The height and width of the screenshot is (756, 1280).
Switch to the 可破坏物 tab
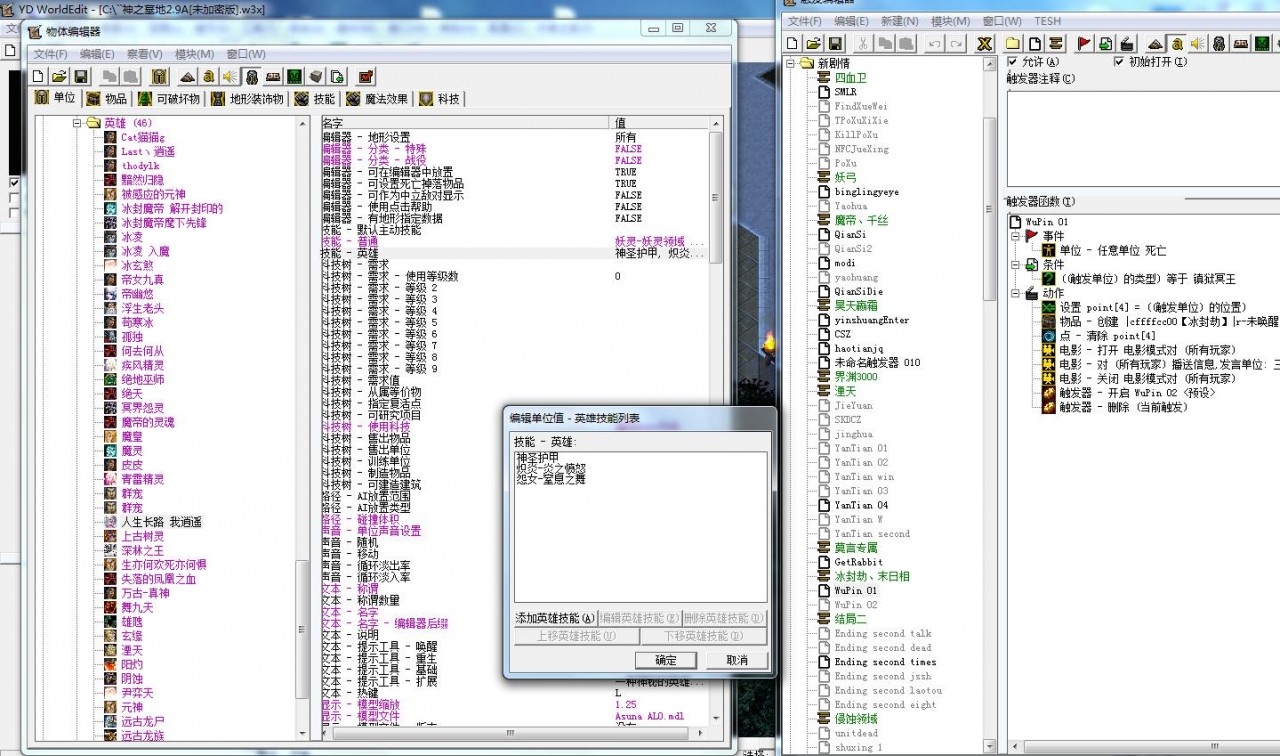point(169,98)
